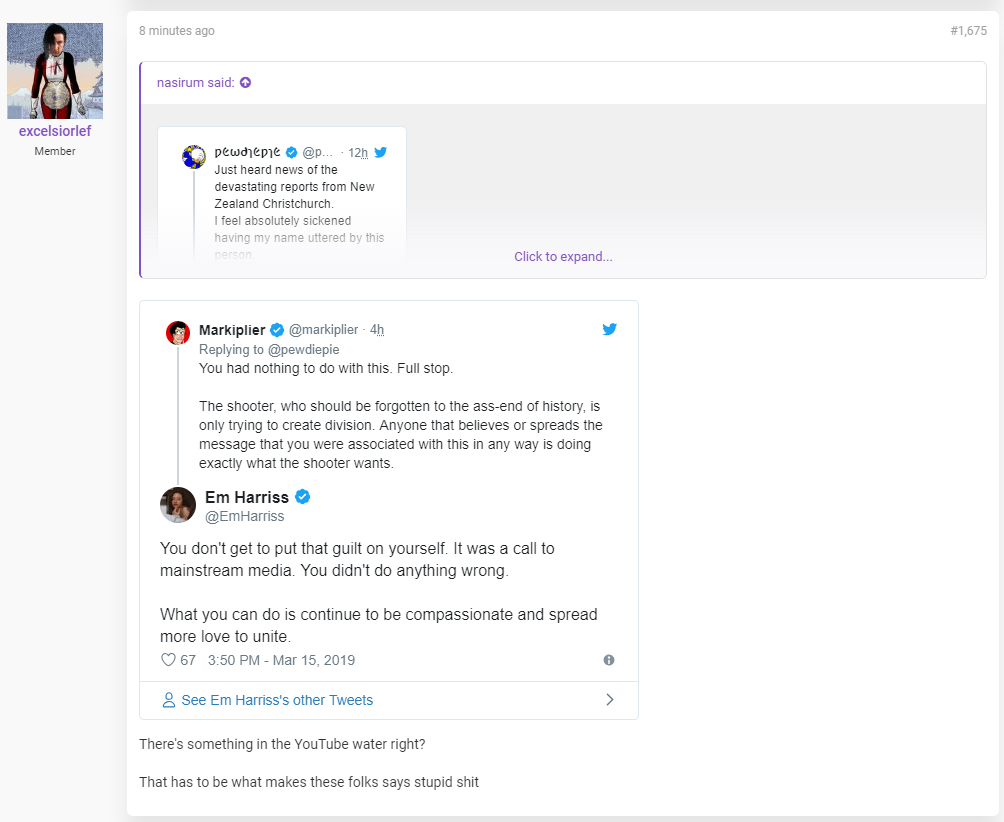Click the person icon next to See other Tweets
1004x822 pixels.
[168, 700]
